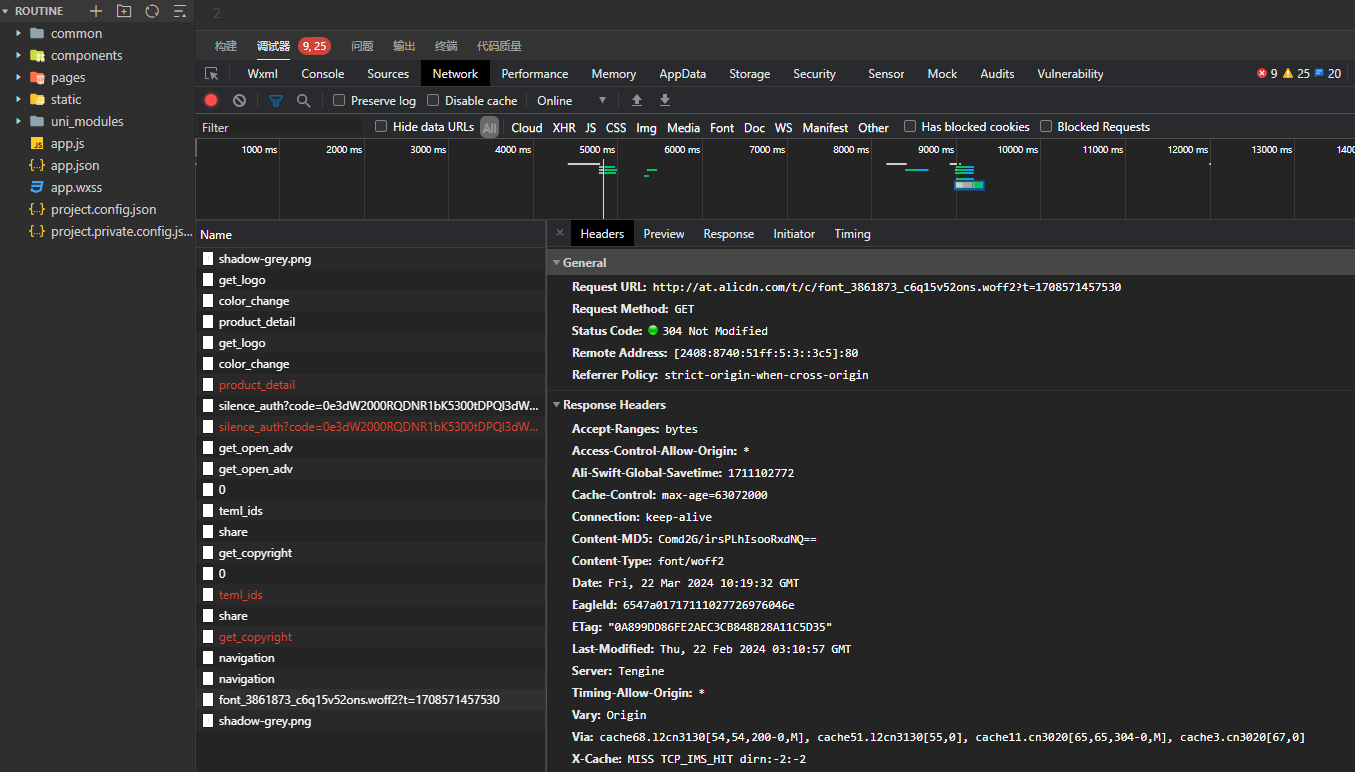Image resolution: width=1355 pixels, height=772 pixels.
Task: Enable Disable cache checkbox
Action: [433, 100]
